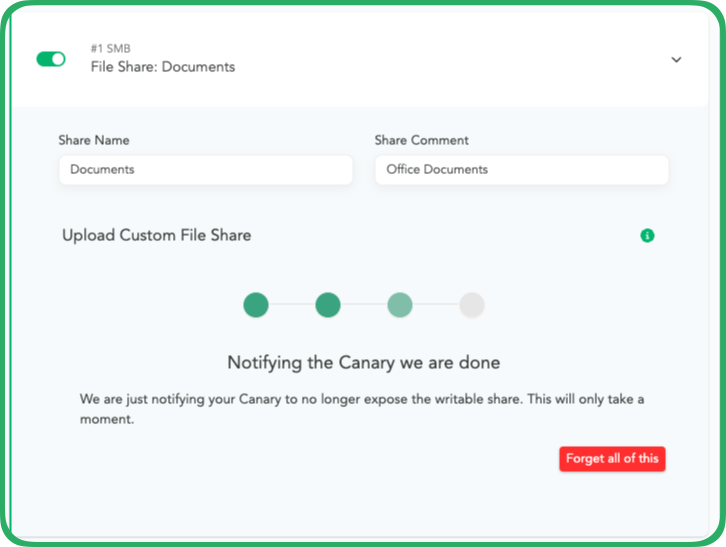The width and height of the screenshot is (726, 547).
Task: Click the #1 SMB label in header
Action: (109, 49)
